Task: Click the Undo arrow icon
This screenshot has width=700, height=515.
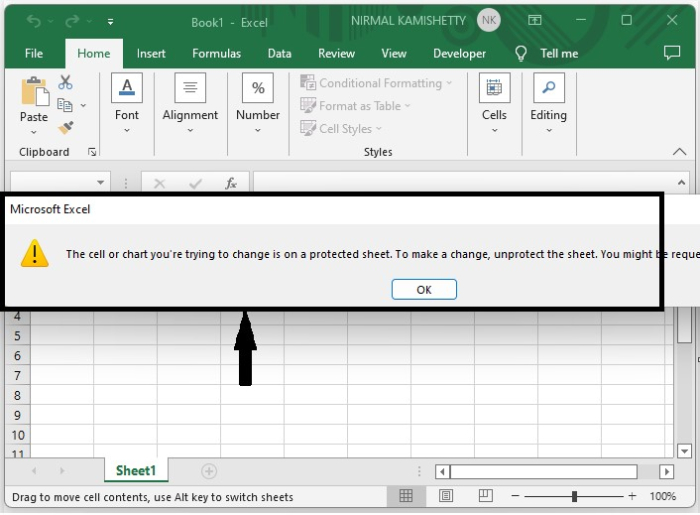Action: pos(33,21)
